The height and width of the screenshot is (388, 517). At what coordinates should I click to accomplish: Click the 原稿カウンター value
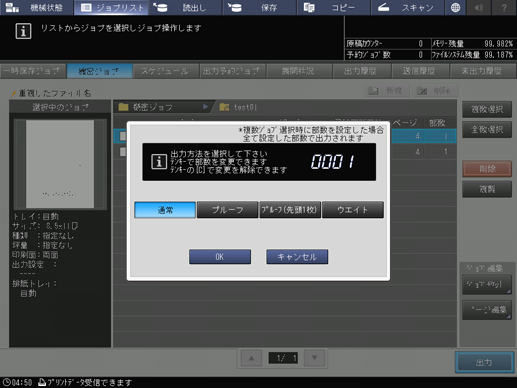[x=421, y=44]
